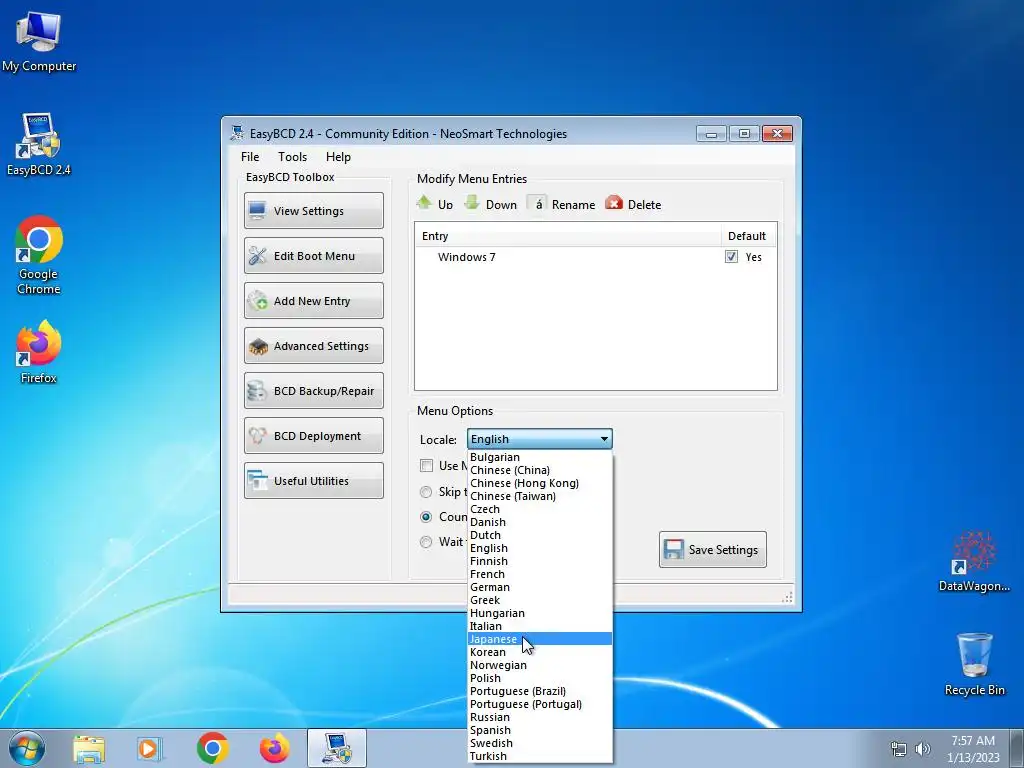Select Spanish in the locale list
The height and width of the screenshot is (768, 1024).
click(540, 730)
